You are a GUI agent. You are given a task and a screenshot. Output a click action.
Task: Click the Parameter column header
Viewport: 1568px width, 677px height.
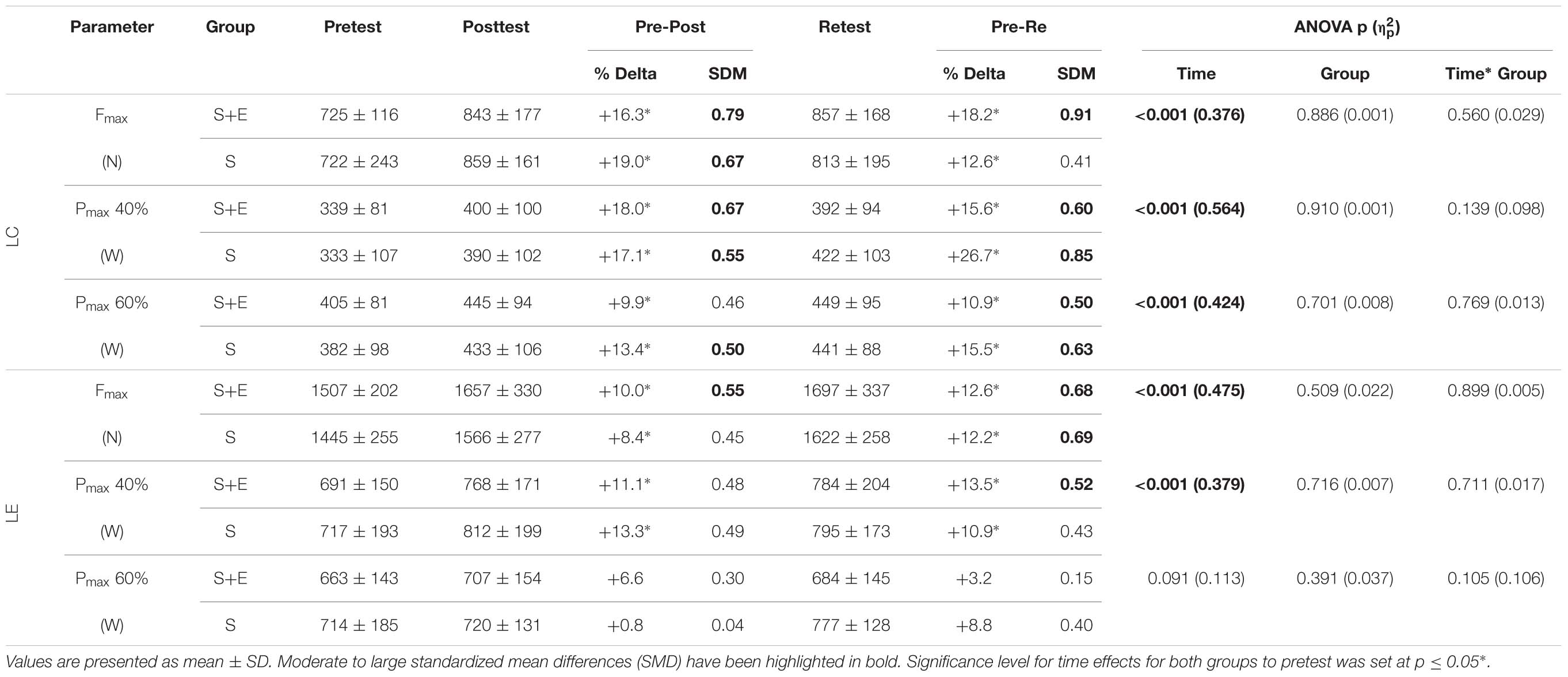point(112,27)
